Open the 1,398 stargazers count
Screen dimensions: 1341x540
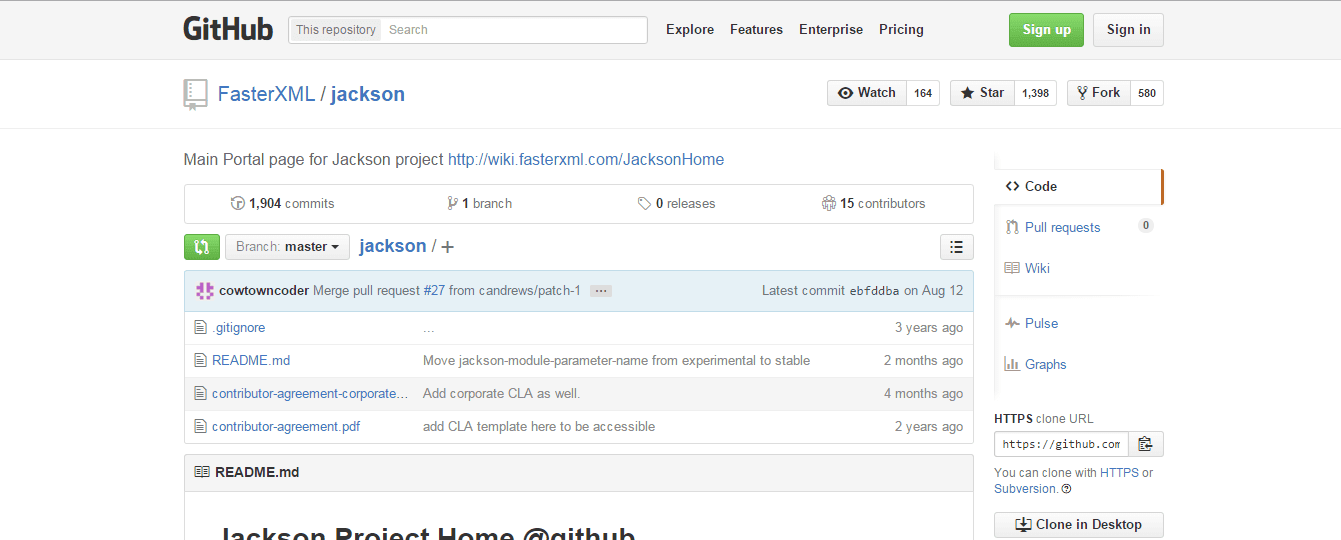[1035, 93]
